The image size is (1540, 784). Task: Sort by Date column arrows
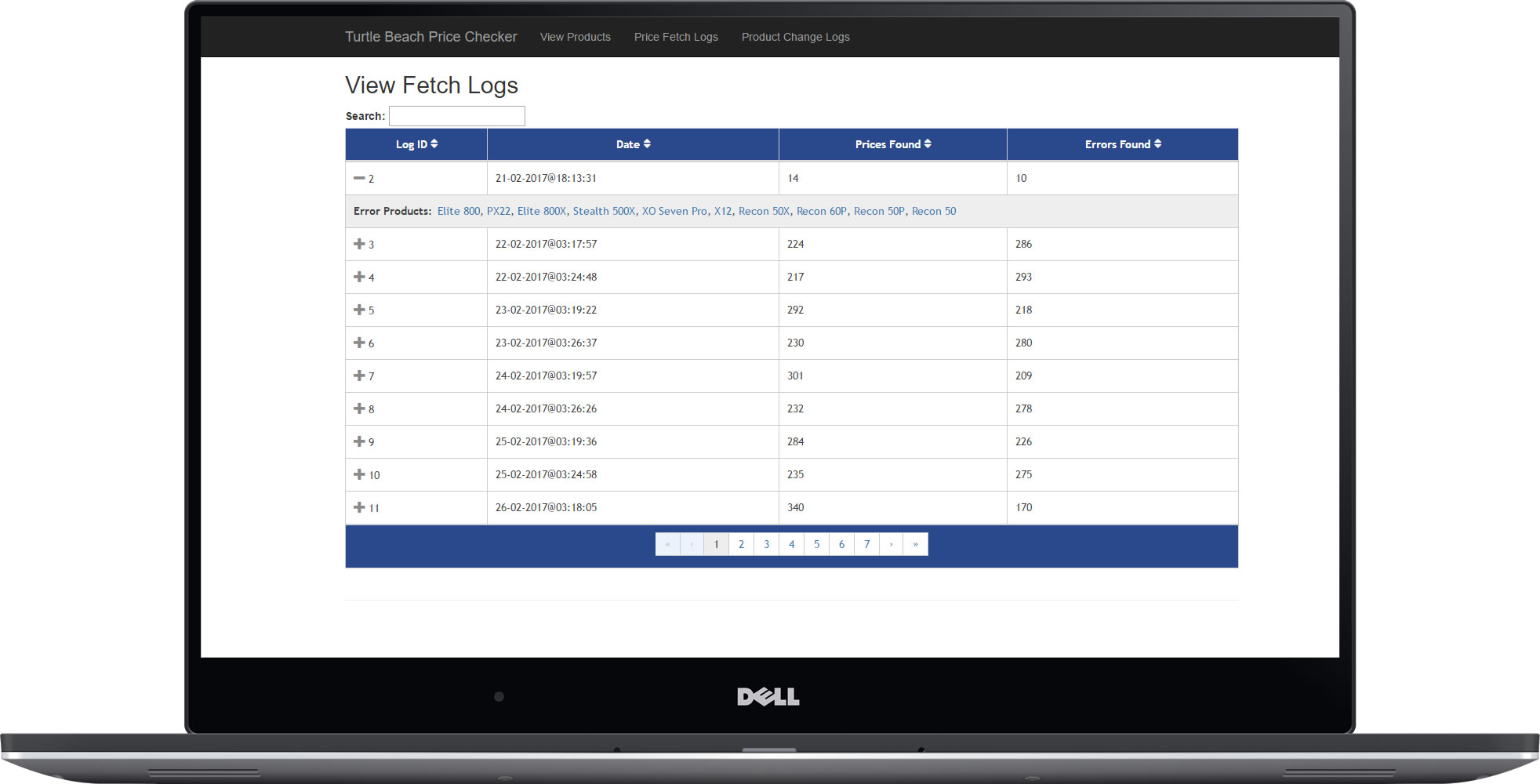pos(647,144)
